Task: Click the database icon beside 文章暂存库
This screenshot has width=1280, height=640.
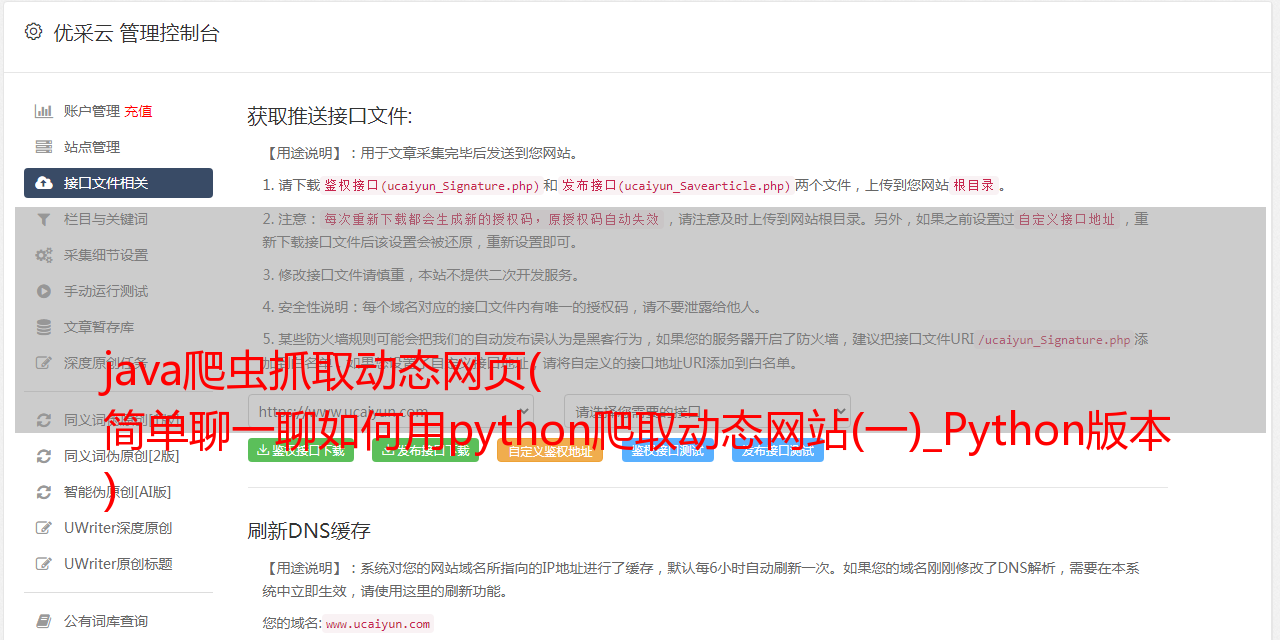Action: 44,327
